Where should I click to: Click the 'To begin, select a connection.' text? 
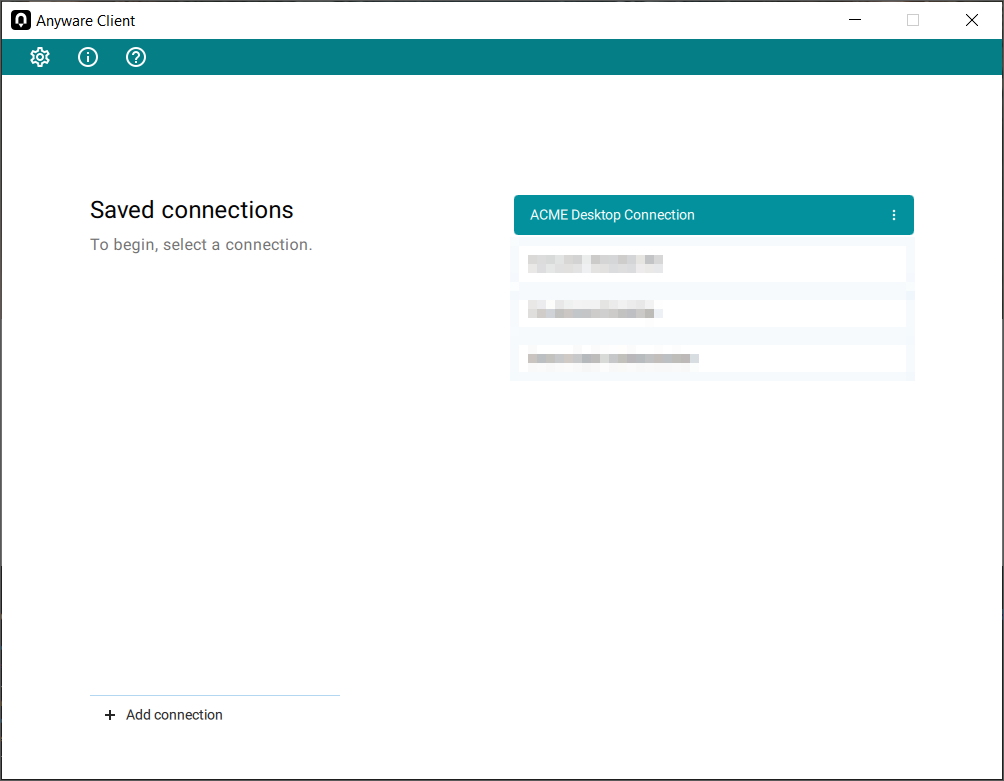[201, 245]
